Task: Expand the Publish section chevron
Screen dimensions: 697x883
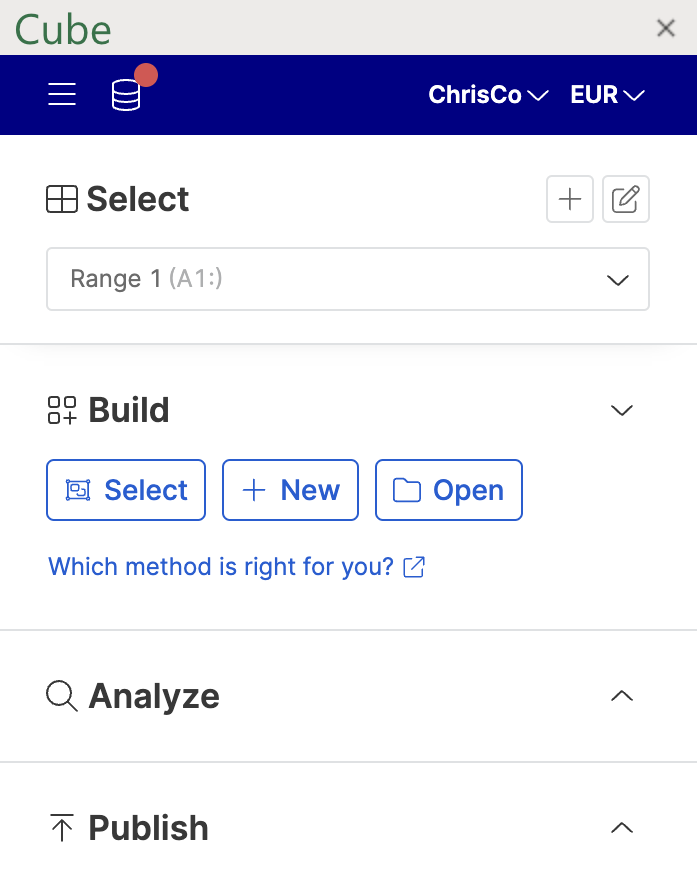Action: pyautogui.click(x=622, y=828)
